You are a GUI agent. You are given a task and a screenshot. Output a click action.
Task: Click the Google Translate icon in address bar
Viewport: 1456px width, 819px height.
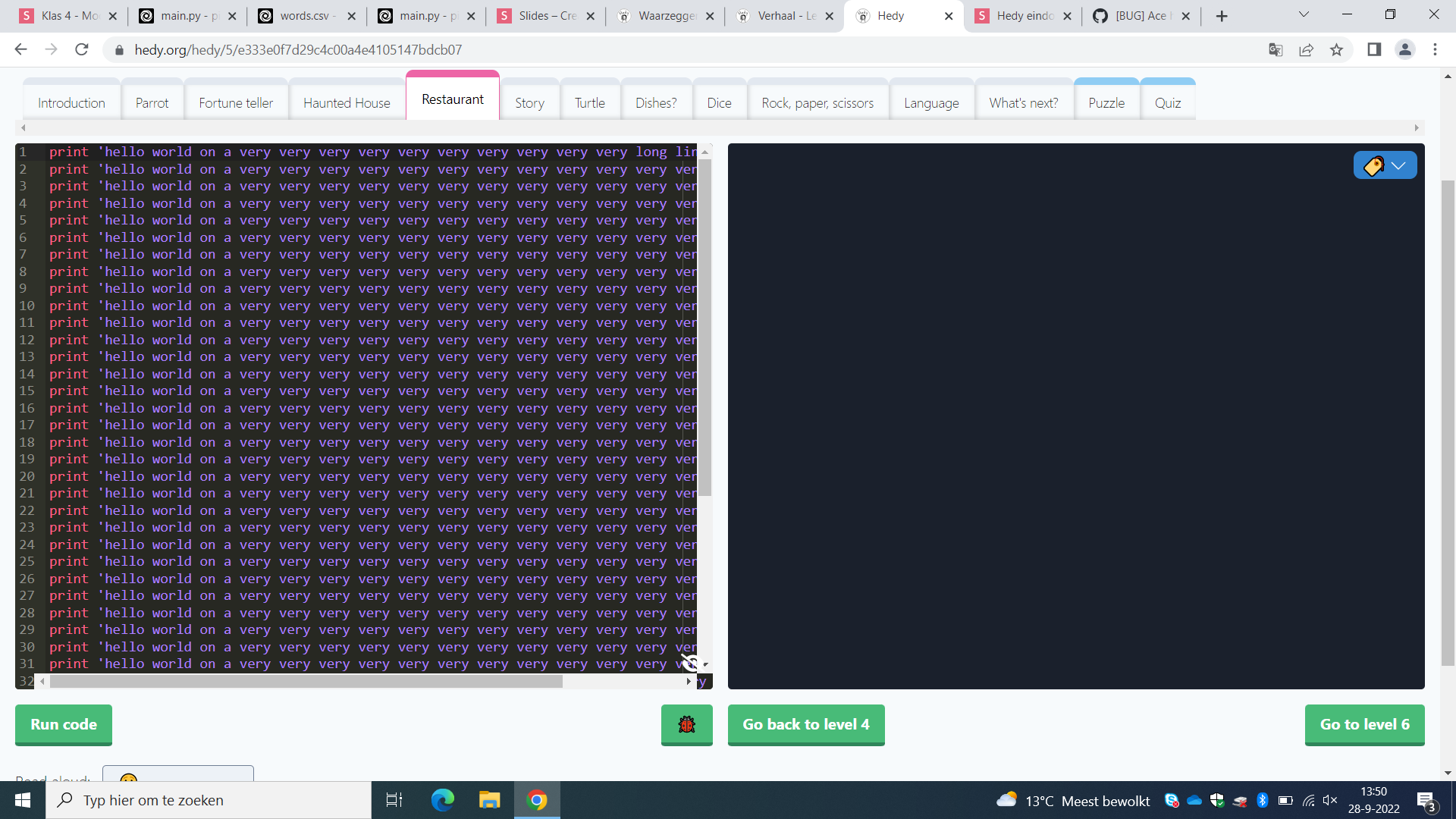[1276, 50]
